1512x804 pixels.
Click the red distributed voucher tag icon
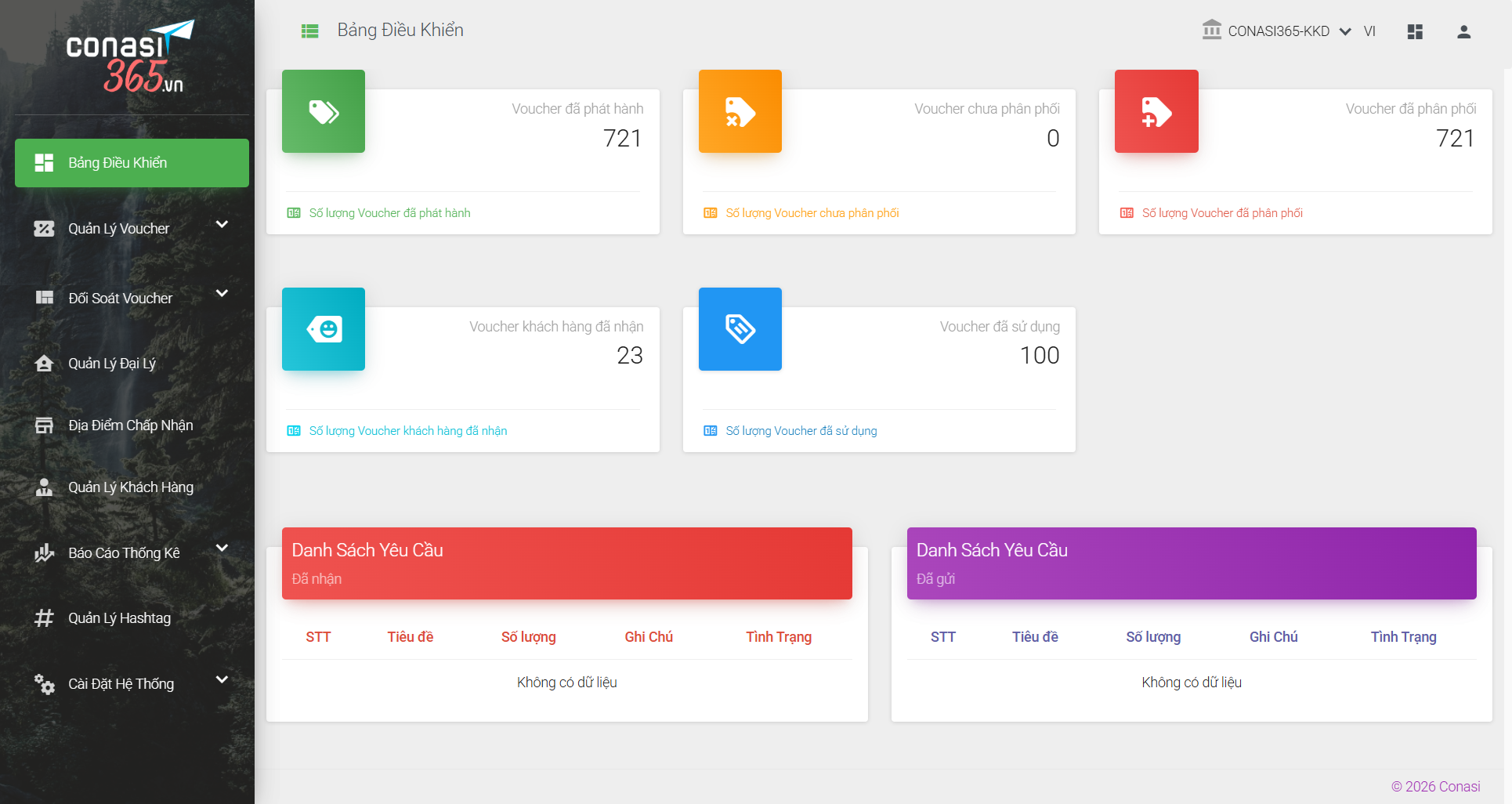(x=1156, y=111)
